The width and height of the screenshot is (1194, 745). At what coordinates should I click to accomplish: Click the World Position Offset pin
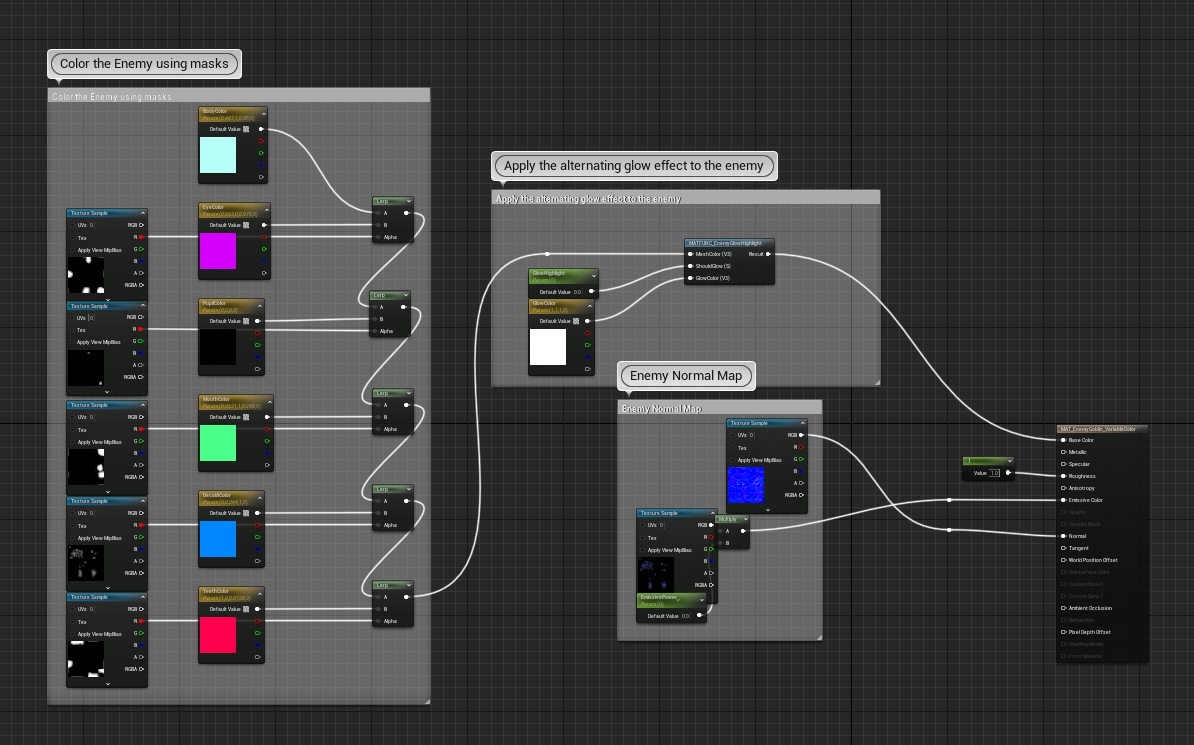click(1064, 560)
